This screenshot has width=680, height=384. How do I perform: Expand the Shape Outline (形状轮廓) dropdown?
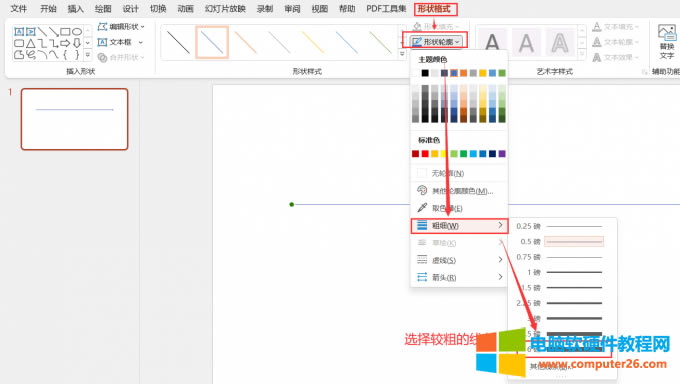[x=435, y=42]
